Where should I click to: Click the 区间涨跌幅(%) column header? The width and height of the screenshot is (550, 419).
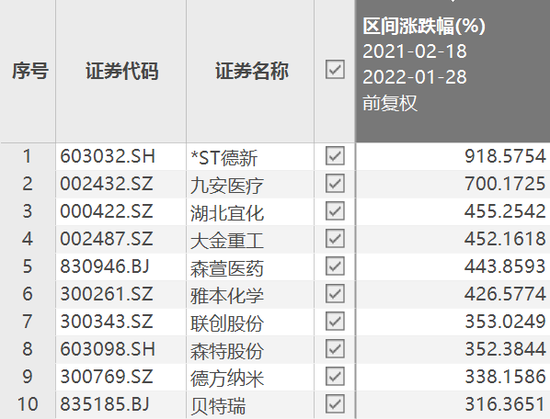pos(424,26)
